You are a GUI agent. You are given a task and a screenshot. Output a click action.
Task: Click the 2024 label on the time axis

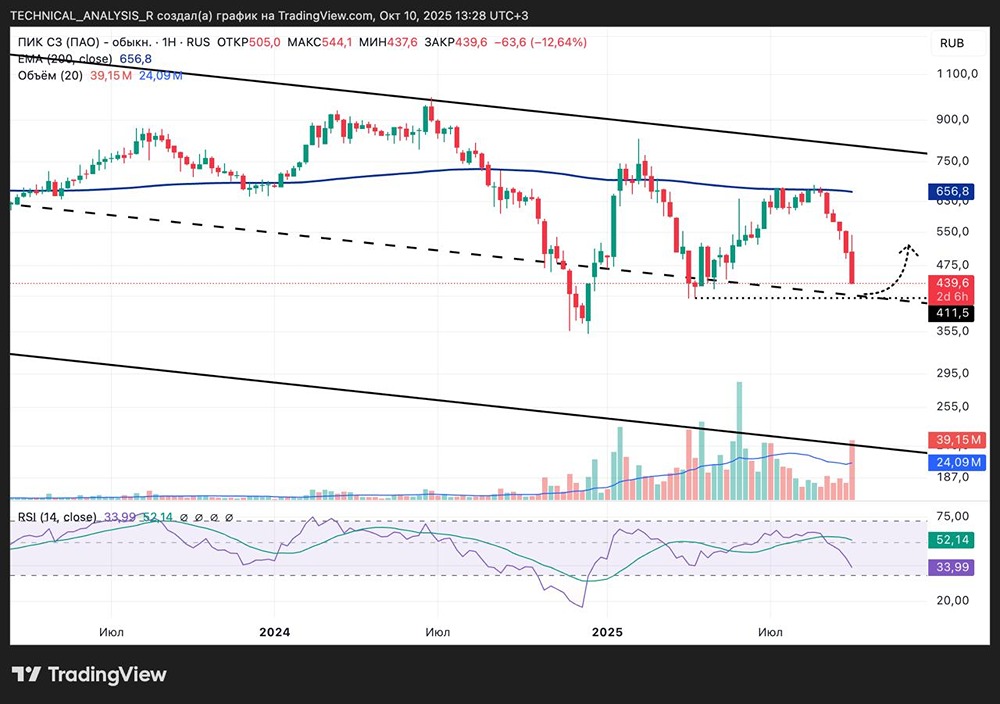(273, 632)
